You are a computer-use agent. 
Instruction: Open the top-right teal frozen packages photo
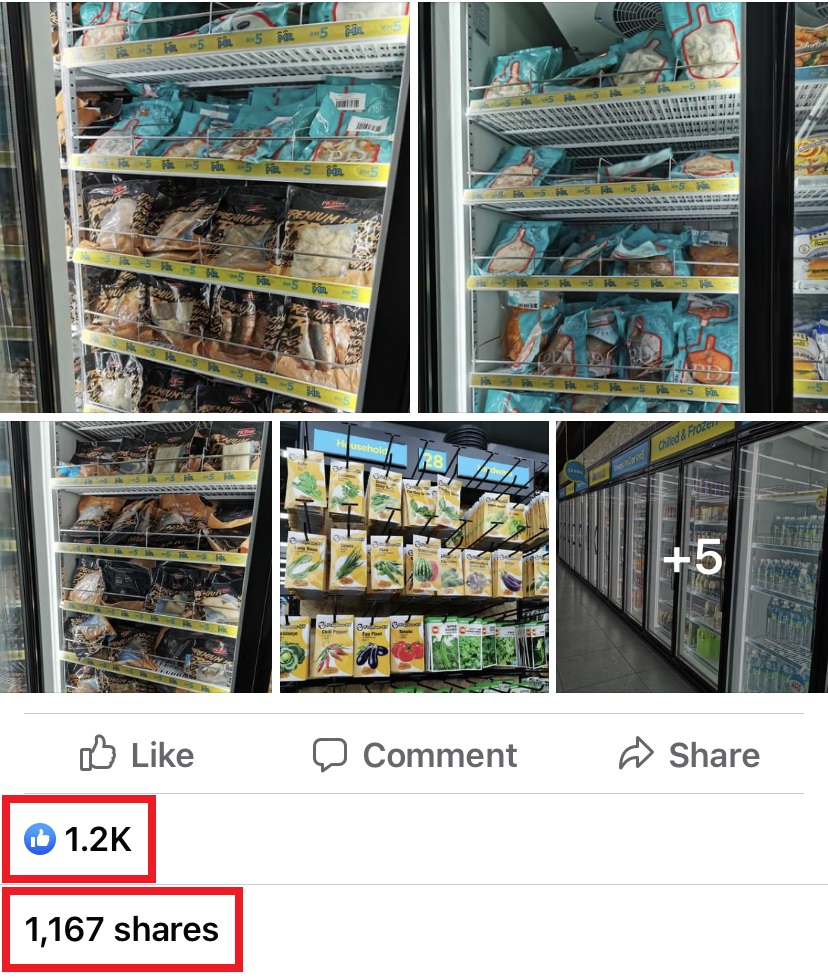point(623,206)
